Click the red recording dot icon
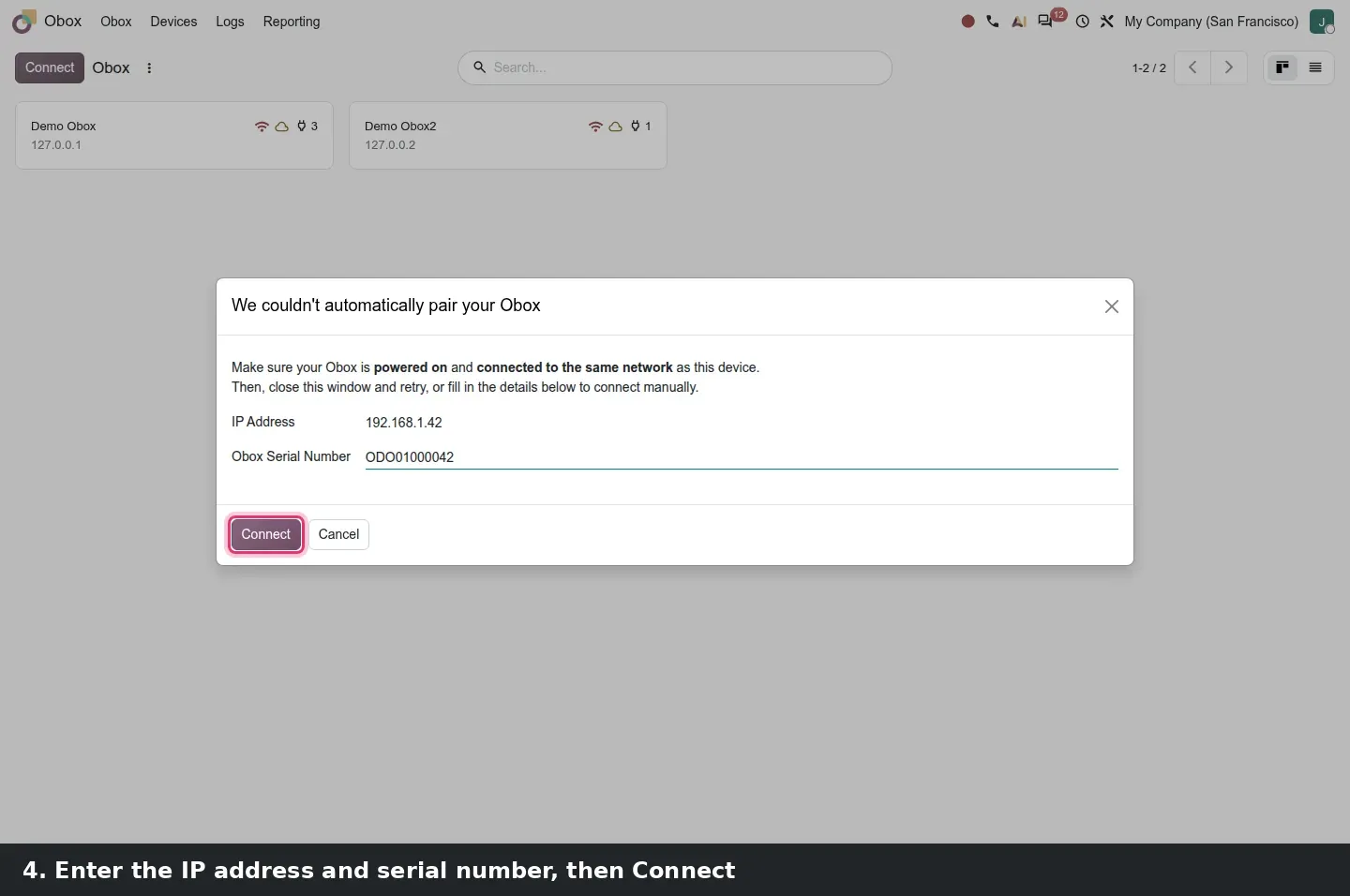 coord(968,22)
